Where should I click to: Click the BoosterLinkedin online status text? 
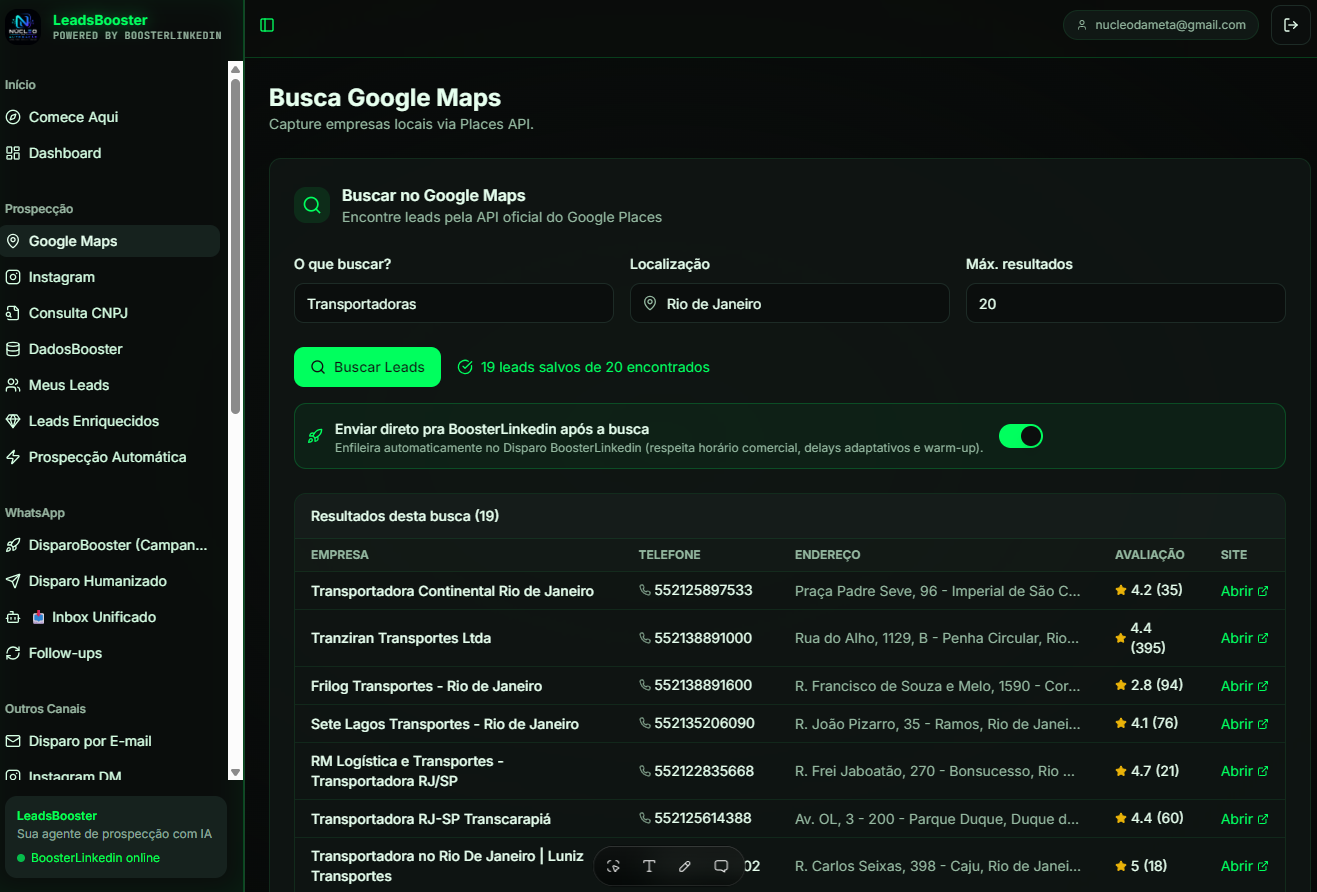pyautogui.click(x=95, y=858)
